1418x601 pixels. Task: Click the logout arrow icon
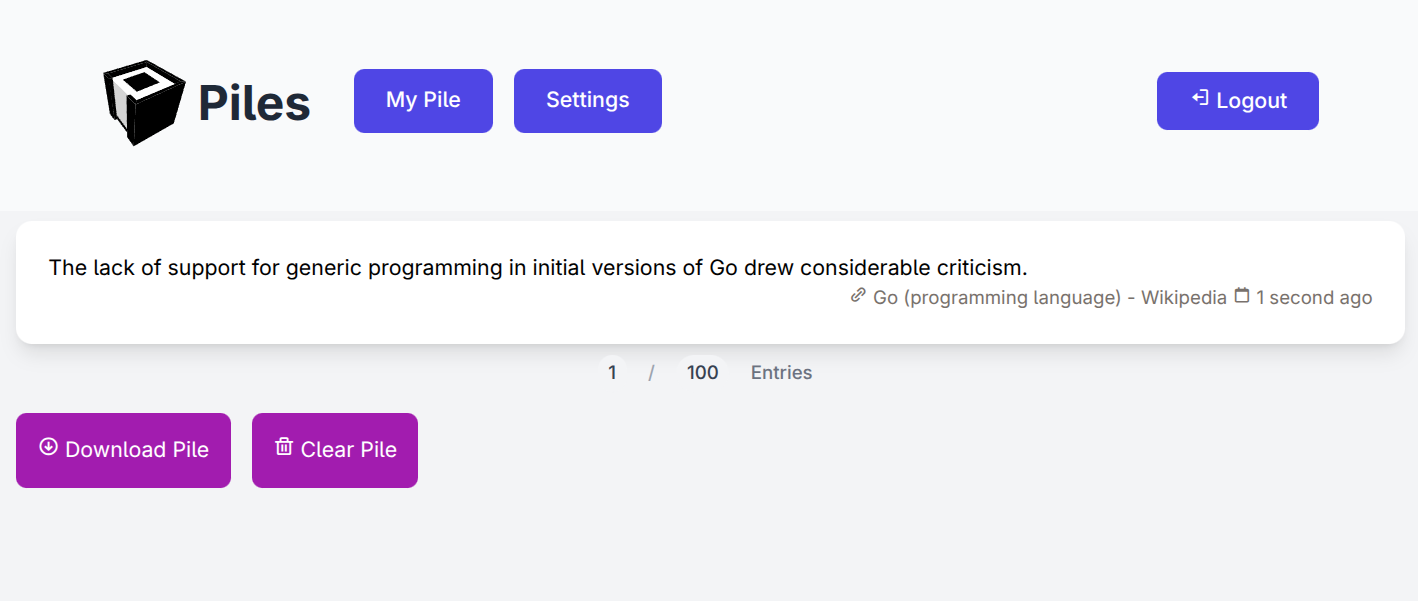(1200, 98)
